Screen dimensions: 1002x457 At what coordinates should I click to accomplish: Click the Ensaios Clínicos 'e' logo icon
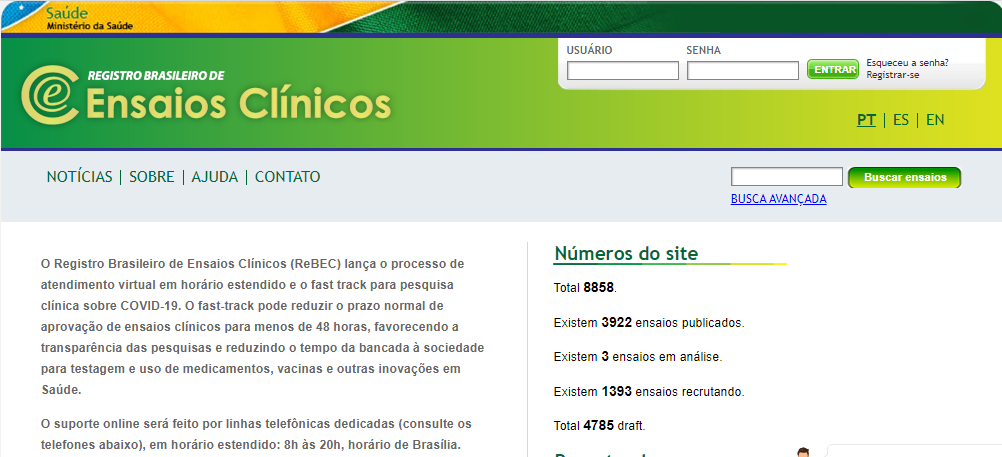[50, 95]
